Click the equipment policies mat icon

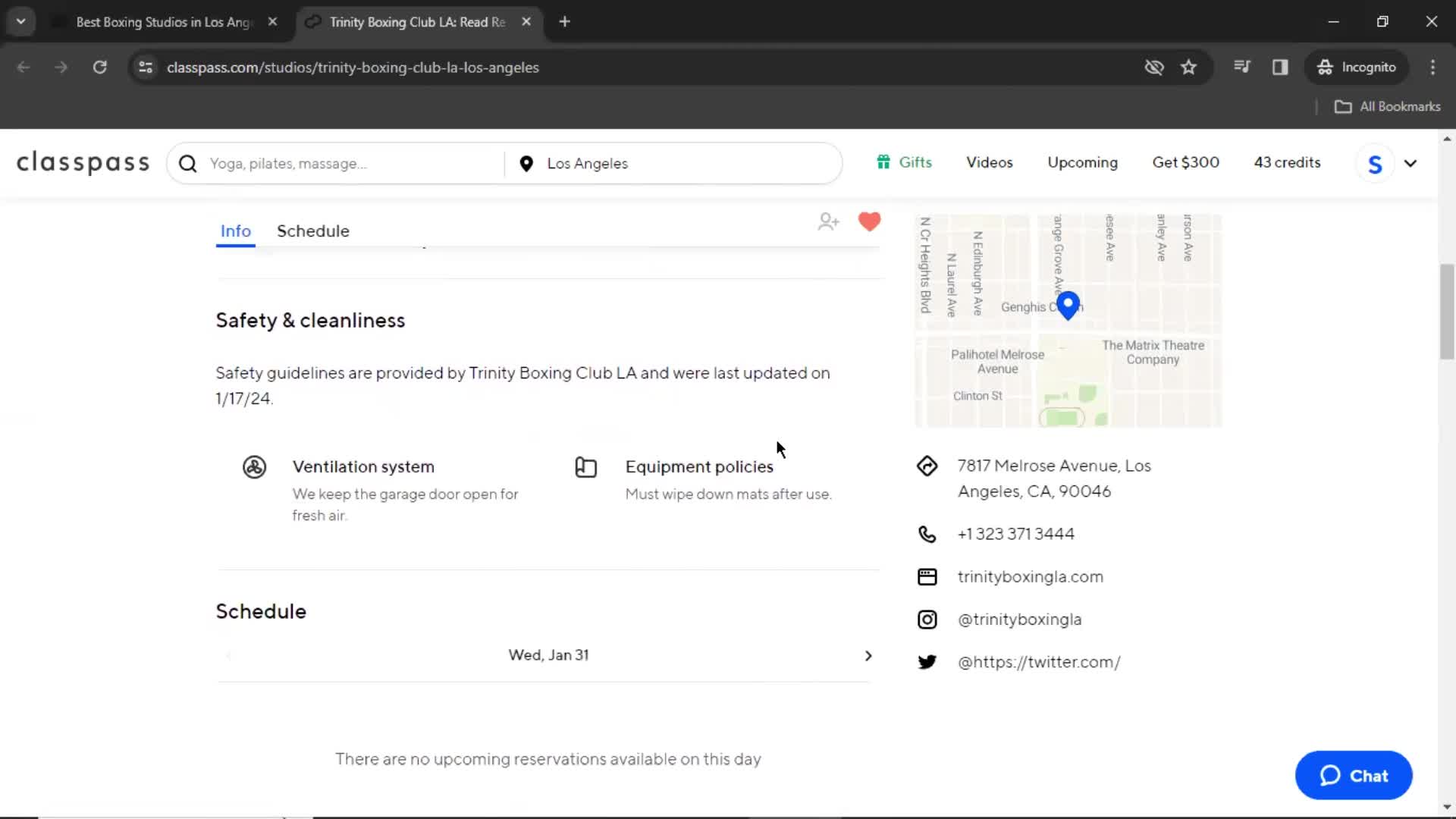(x=585, y=467)
